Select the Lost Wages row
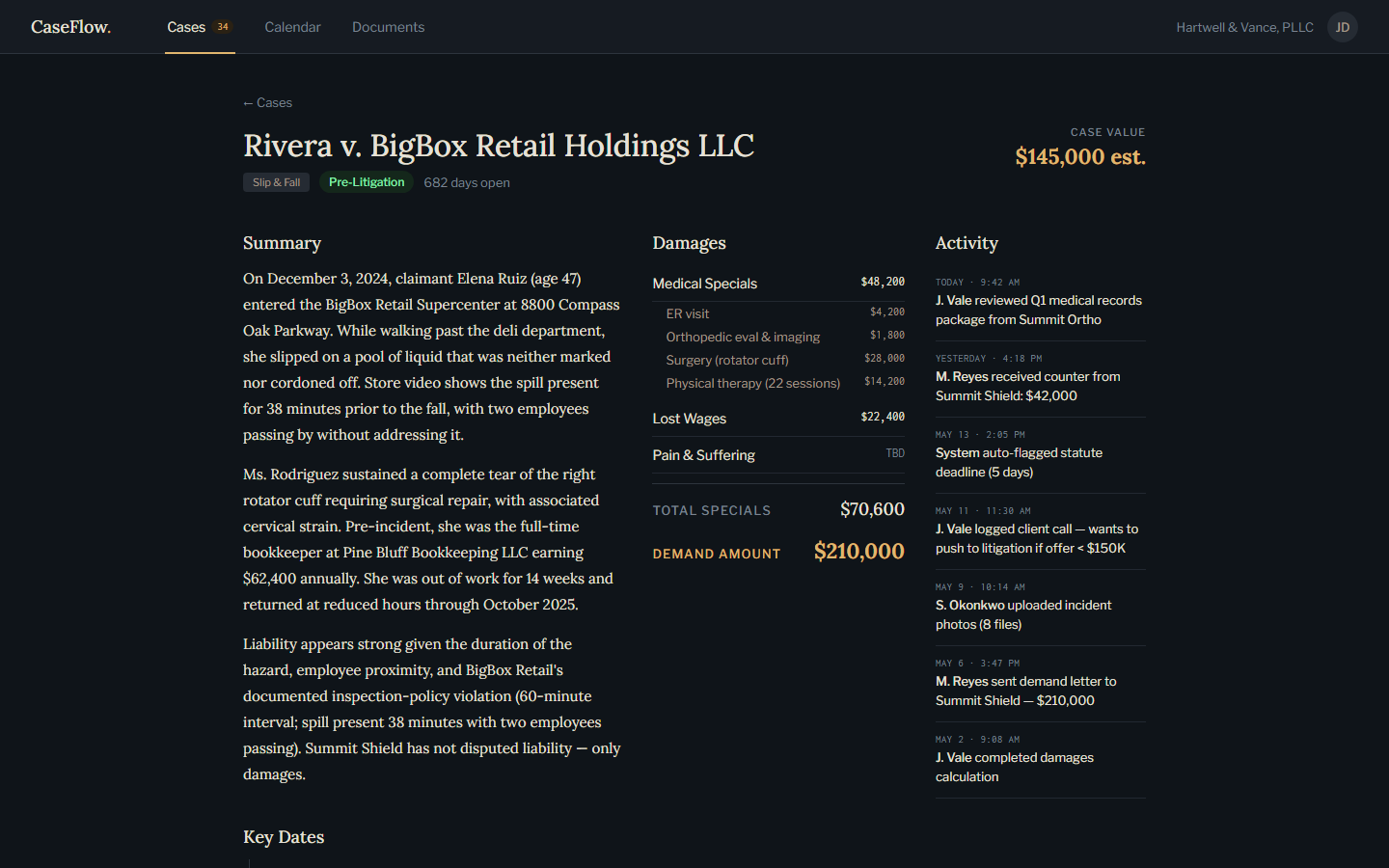This screenshot has height=868, width=1389. 778,419
